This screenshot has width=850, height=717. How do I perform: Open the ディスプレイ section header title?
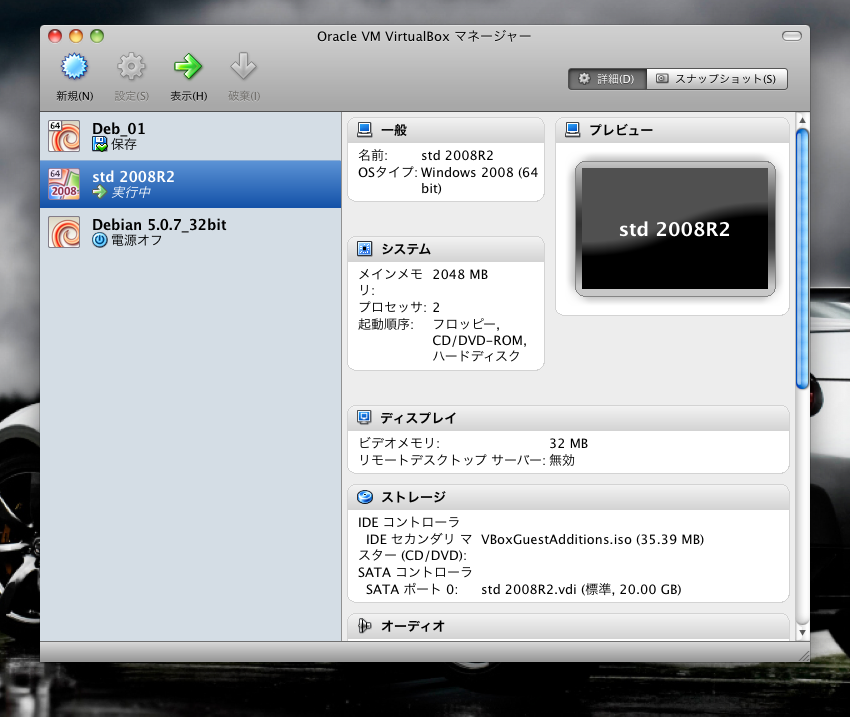pyautogui.click(x=418, y=418)
